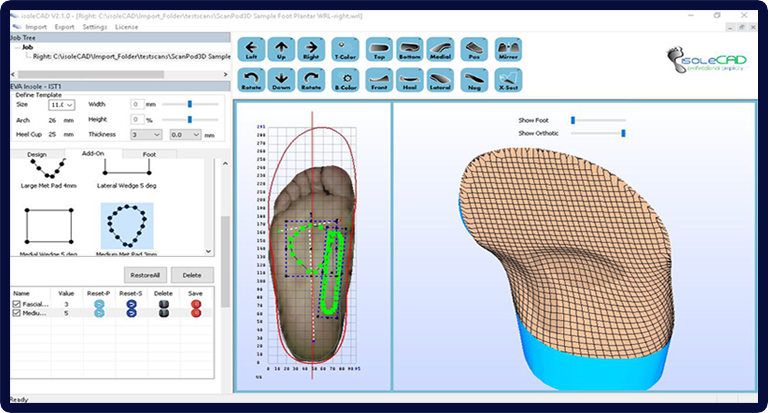The image size is (769, 413).
Task: Click Save icon for Medu row
Action: tap(196, 313)
